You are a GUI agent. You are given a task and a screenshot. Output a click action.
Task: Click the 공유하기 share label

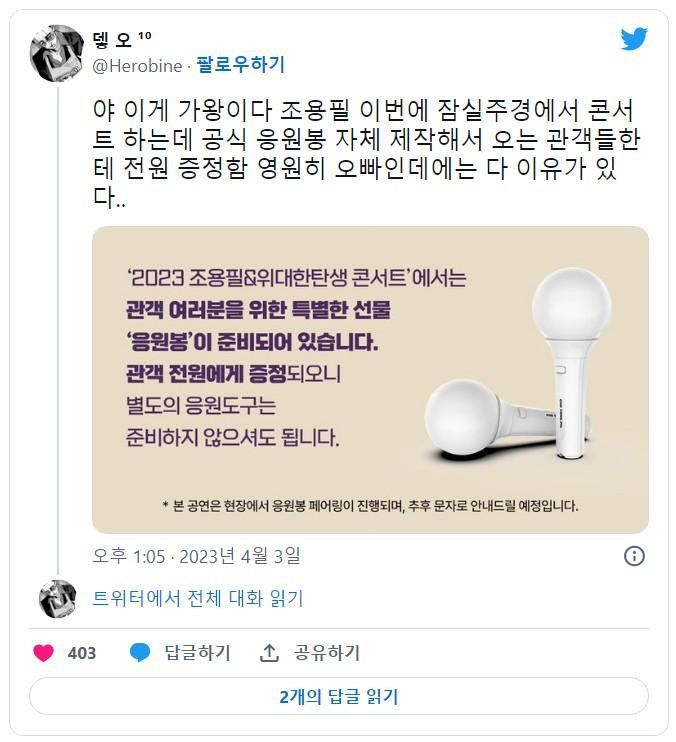327,653
